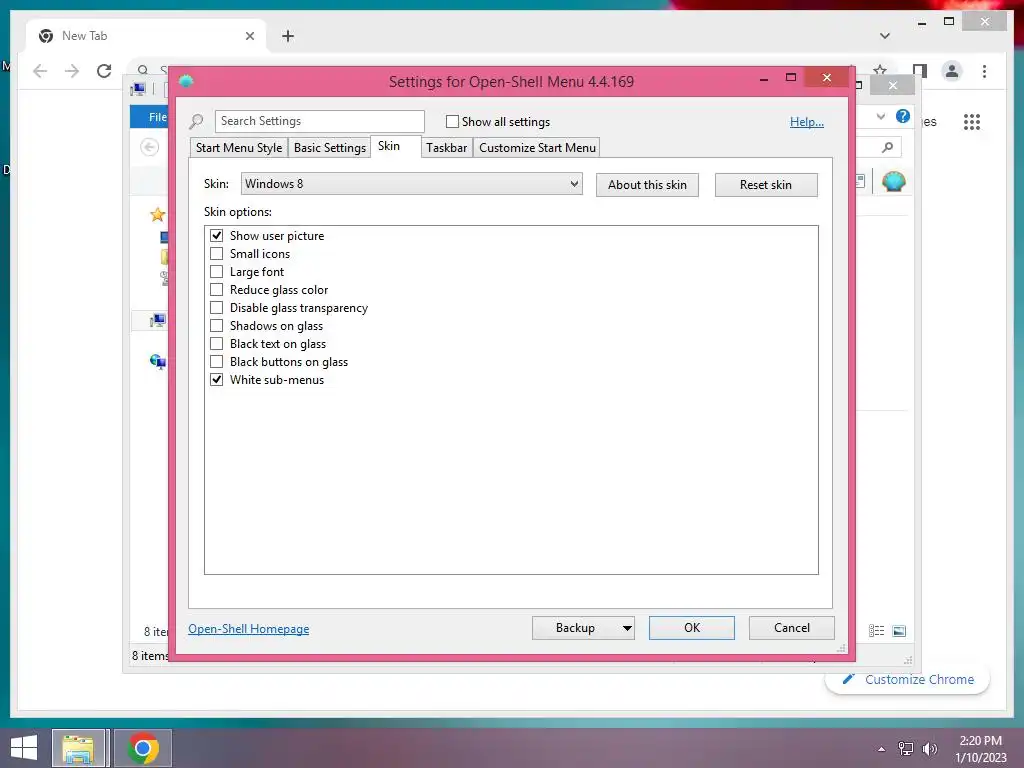Select Network icon in Explorer sidebar

(x=157, y=362)
